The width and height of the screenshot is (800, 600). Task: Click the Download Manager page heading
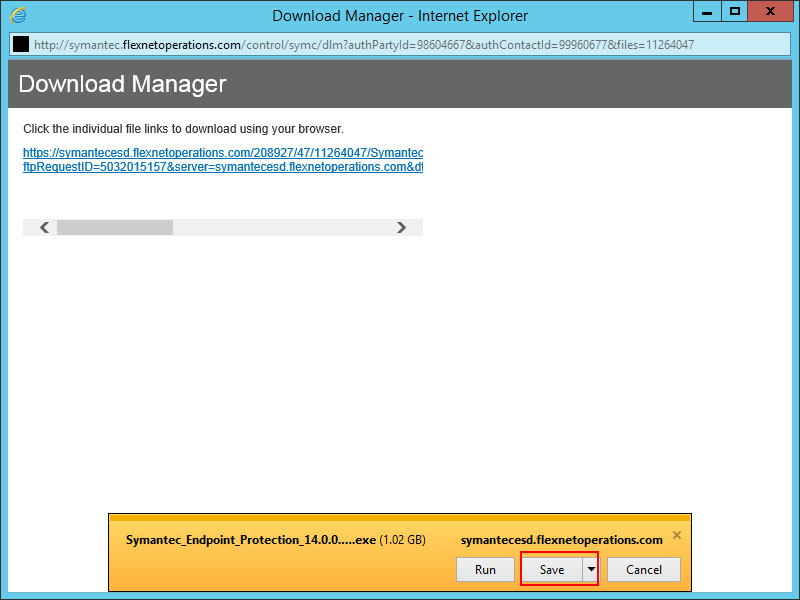pyautogui.click(x=122, y=84)
